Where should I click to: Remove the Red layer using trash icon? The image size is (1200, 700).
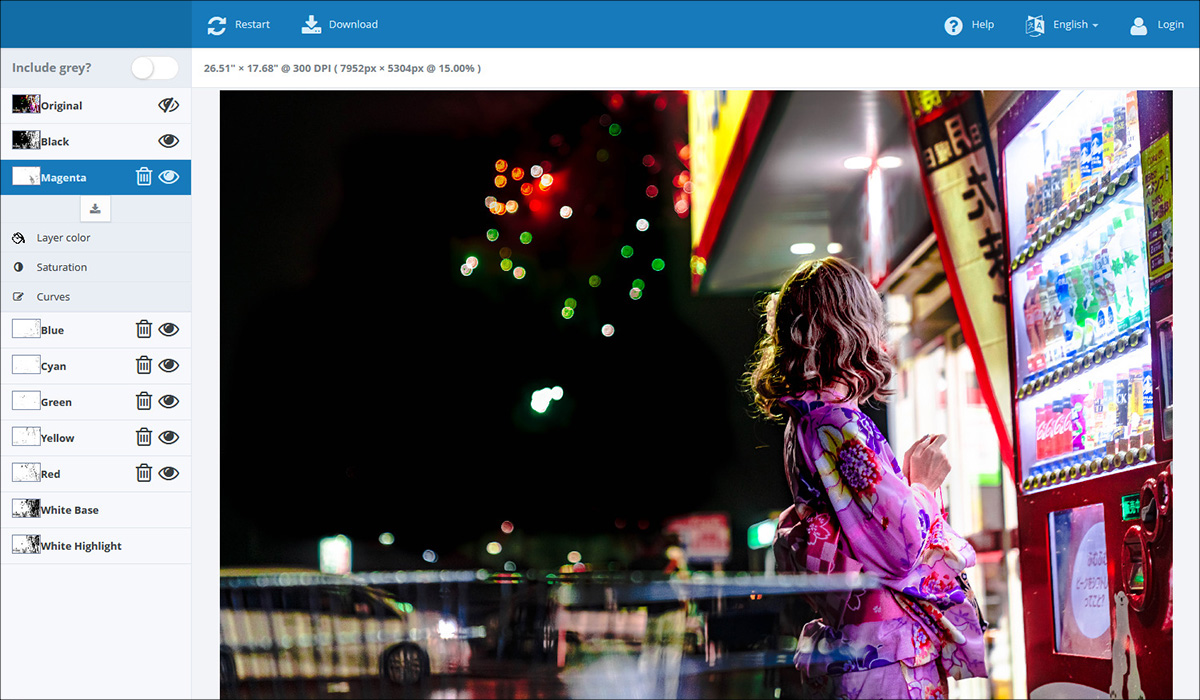pos(144,474)
